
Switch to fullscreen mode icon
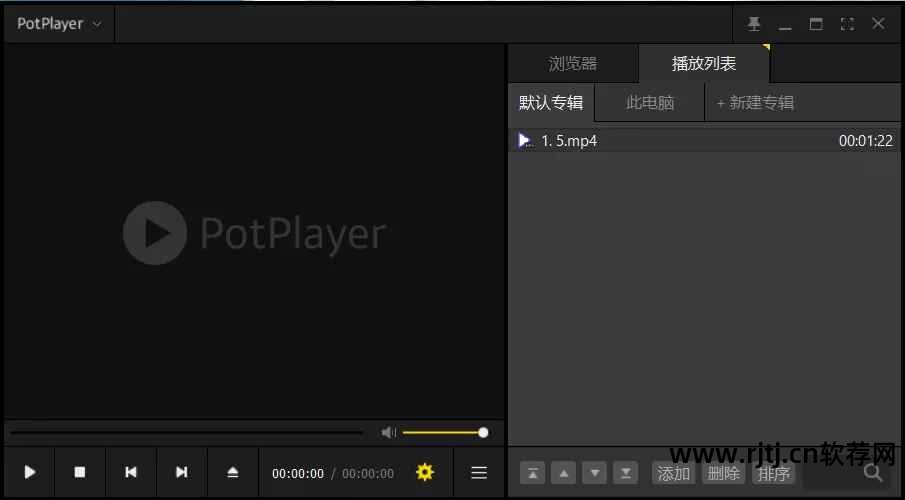tap(847, 24)
